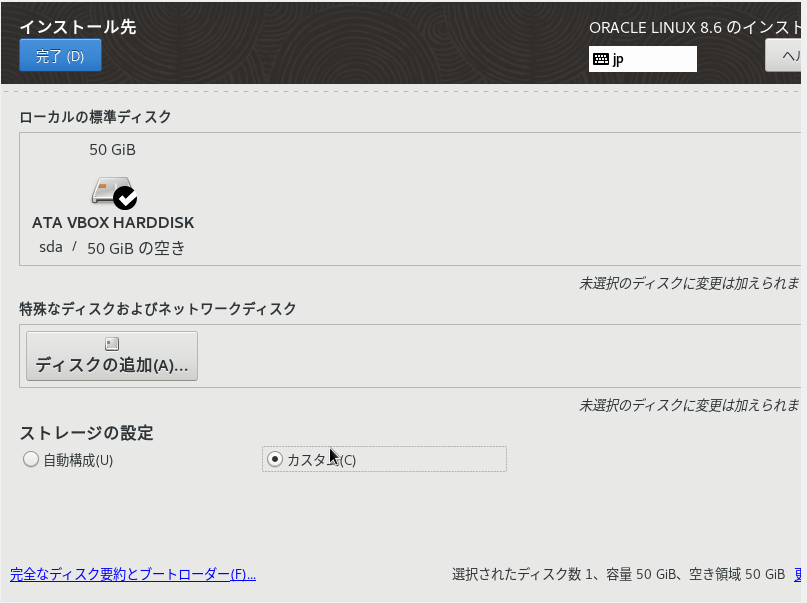Click the ローカルの標準ディスク heading
Screen dimensions: 807x603
(x=95, y=117)
